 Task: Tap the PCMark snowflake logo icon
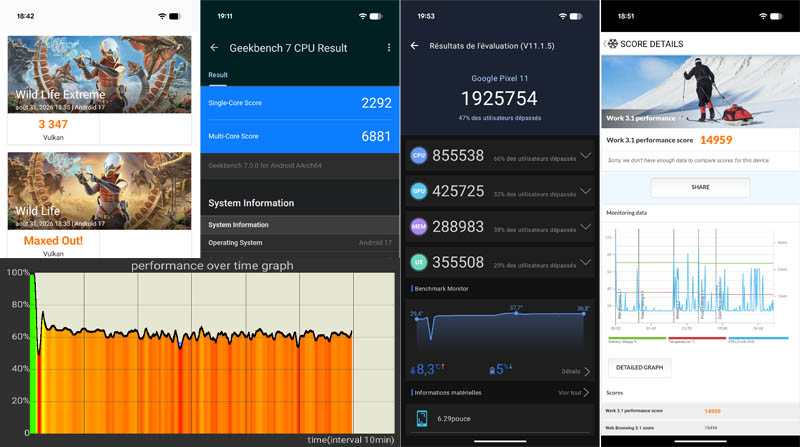[612, 44]
